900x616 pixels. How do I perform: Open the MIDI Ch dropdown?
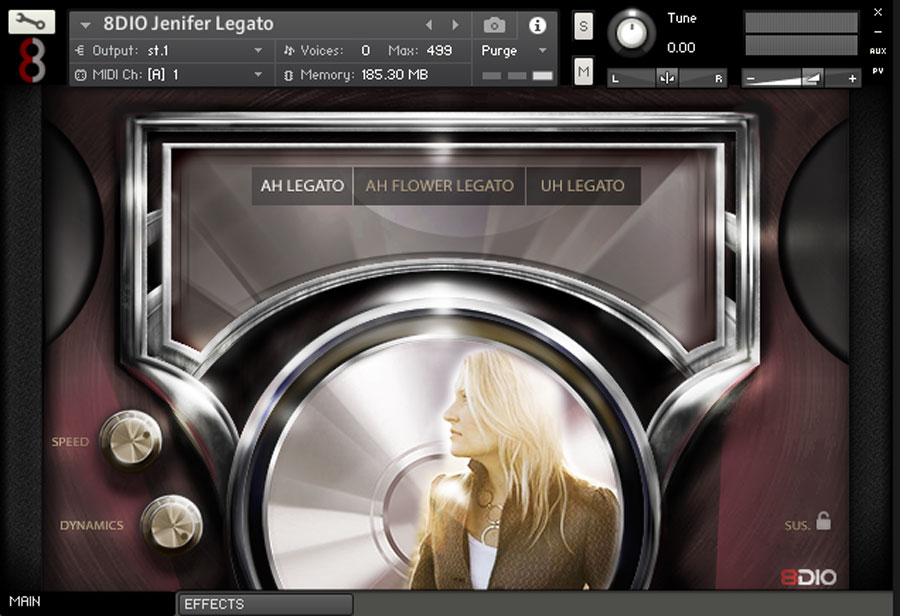(258, 75)
